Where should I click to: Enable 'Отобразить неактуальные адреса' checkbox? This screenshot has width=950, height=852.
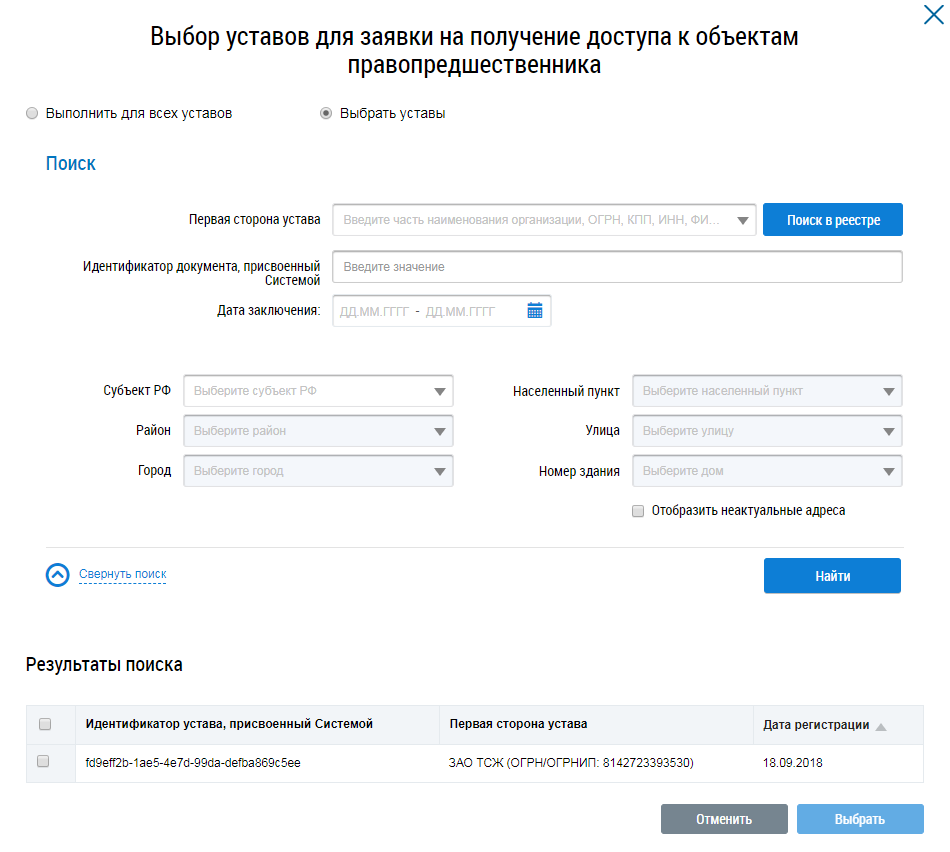pos(638,511)
